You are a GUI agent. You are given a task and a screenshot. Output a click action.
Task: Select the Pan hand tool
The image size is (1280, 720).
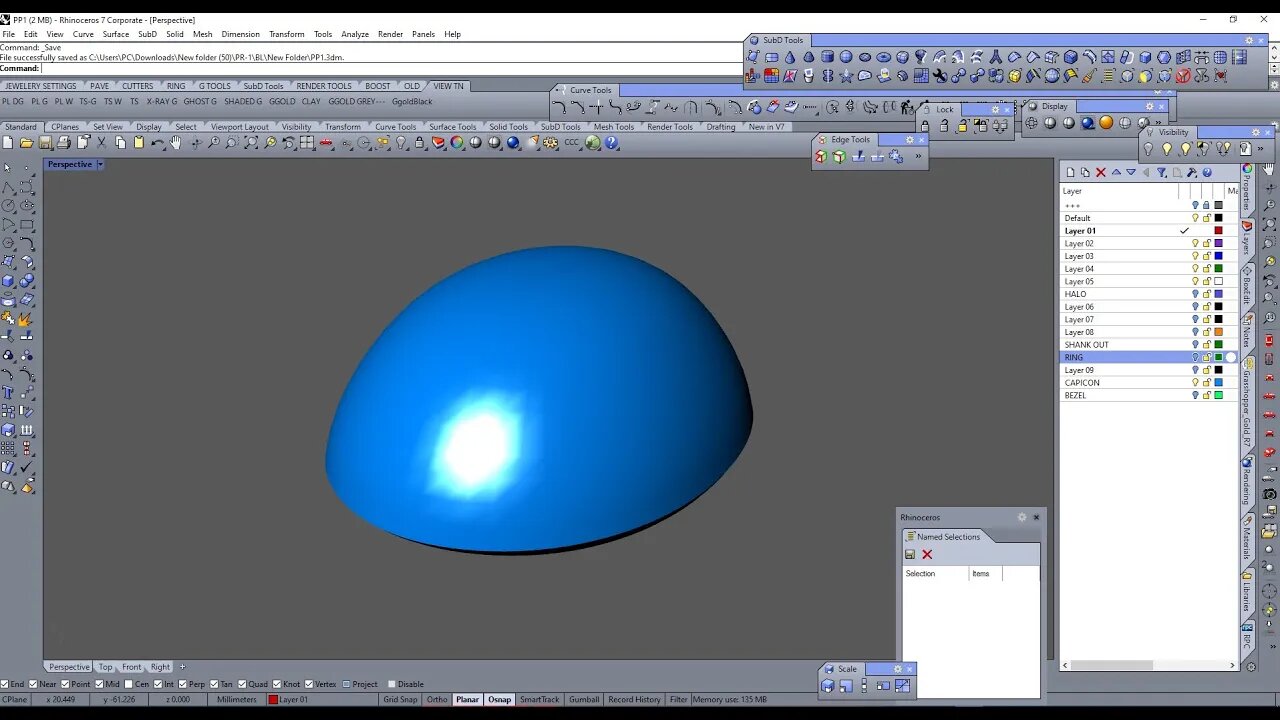coord(176,143)
